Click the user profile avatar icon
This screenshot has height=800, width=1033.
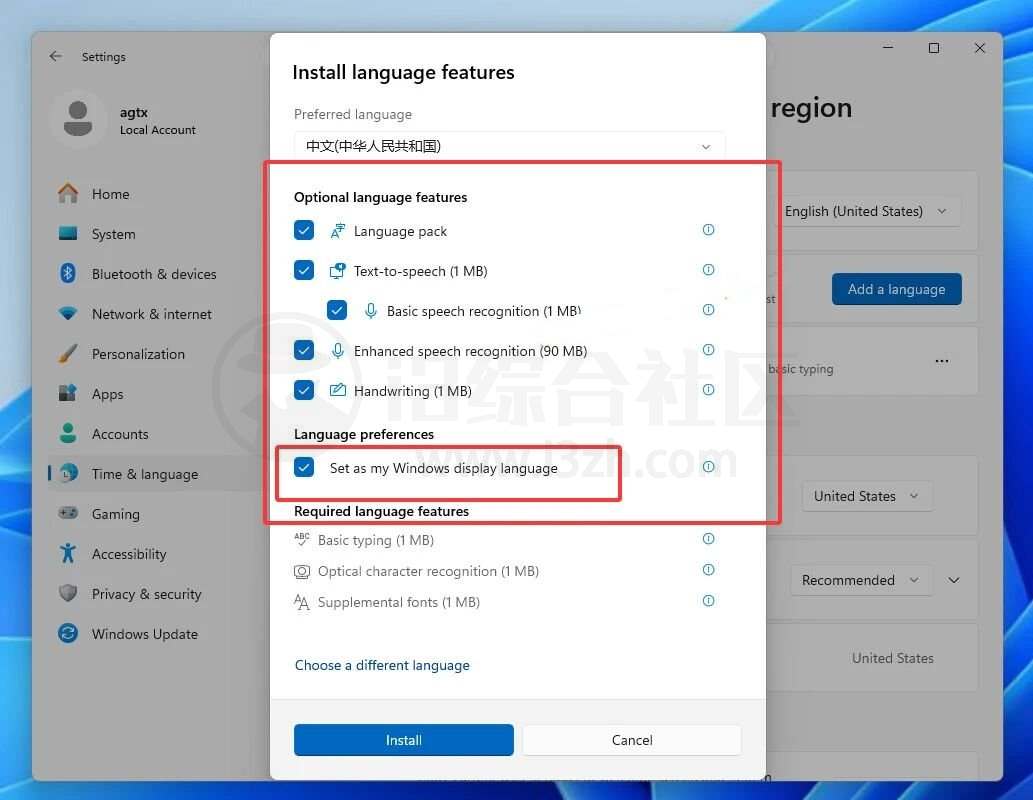[x=78, y=120]
